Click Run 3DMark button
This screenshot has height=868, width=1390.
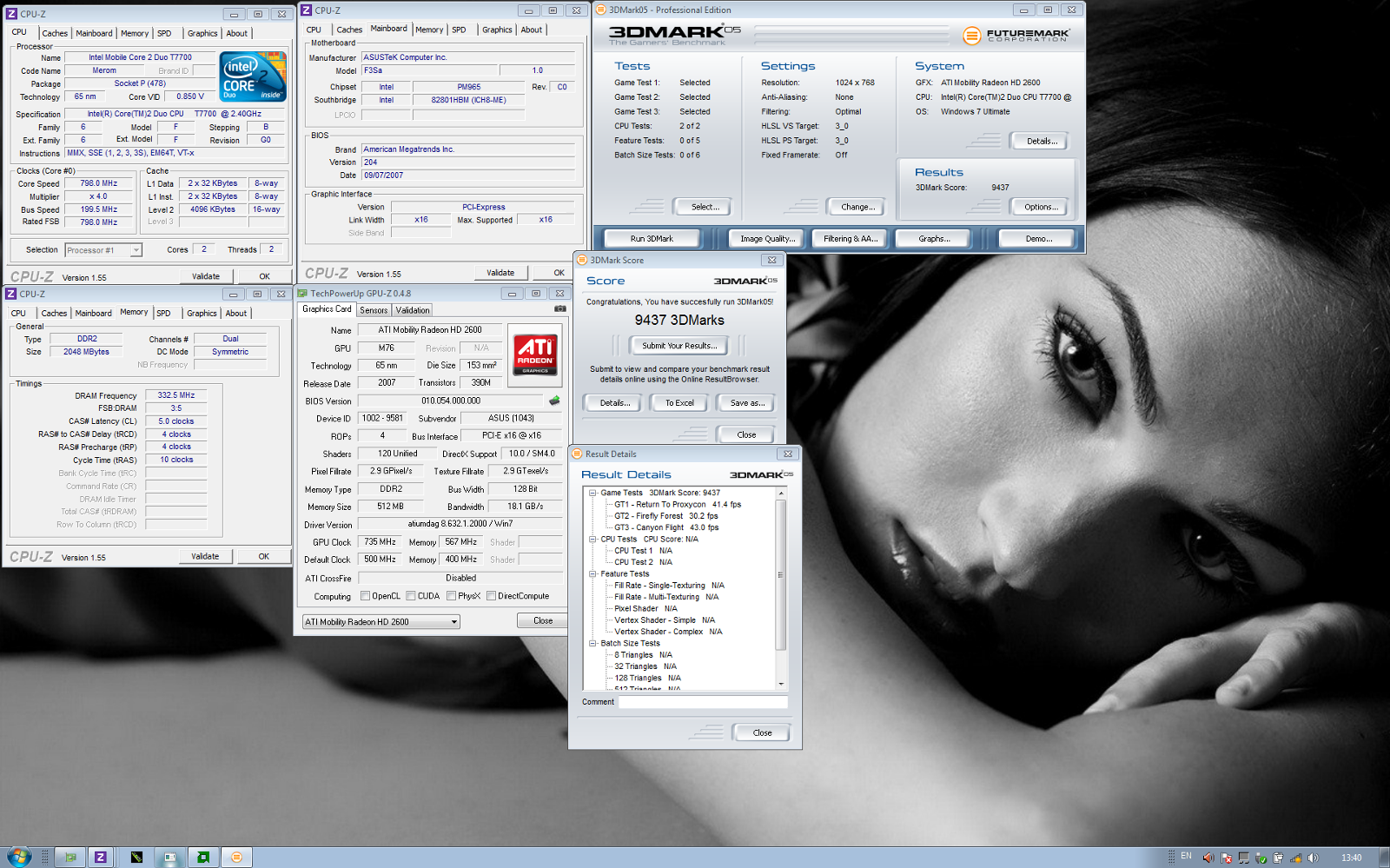652,238
